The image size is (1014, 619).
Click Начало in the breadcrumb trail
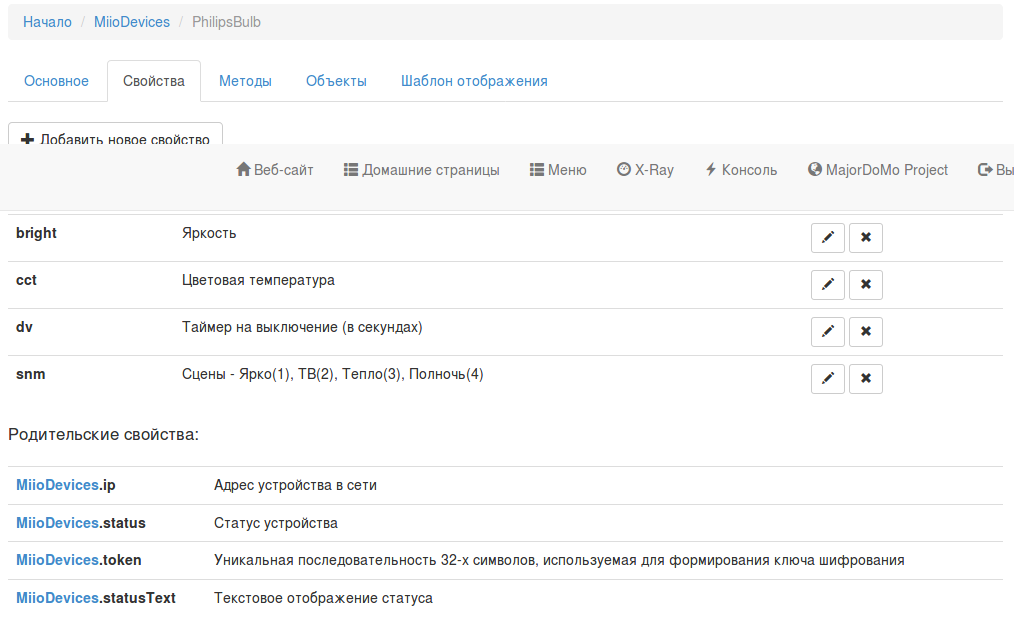point(46,21)
